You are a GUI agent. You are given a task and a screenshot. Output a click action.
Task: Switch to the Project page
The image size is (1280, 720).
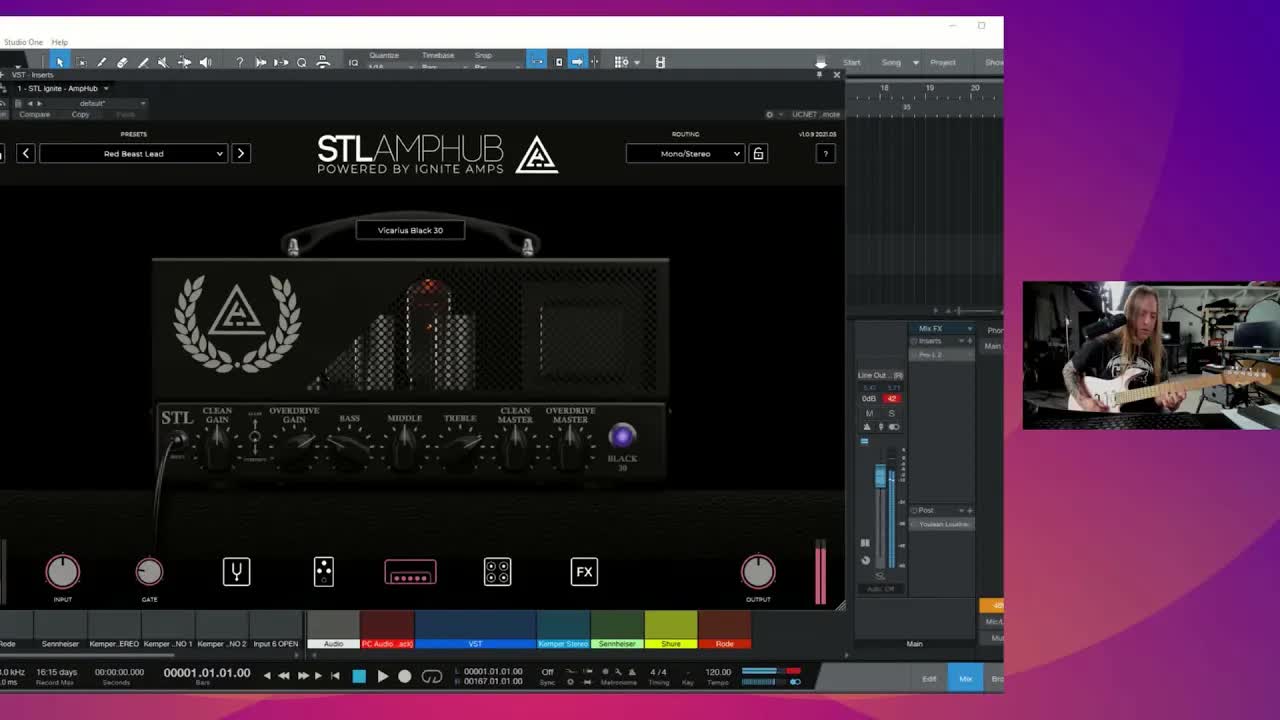(943, 62)
